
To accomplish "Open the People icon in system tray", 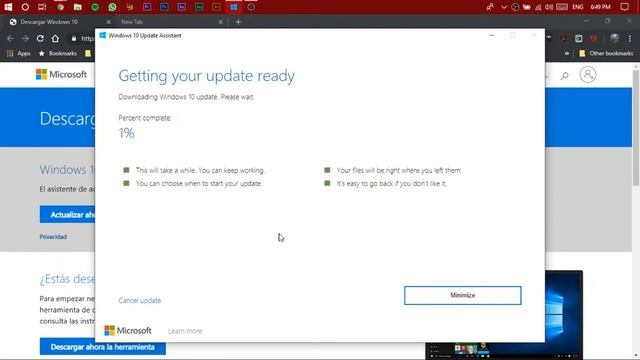I will 490,7.
